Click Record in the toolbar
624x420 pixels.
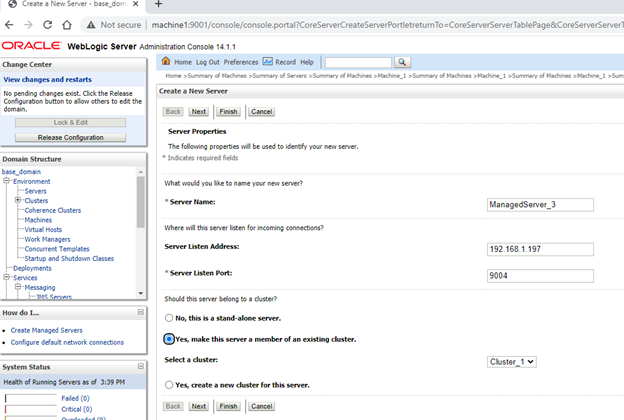[x=285, y=62]
